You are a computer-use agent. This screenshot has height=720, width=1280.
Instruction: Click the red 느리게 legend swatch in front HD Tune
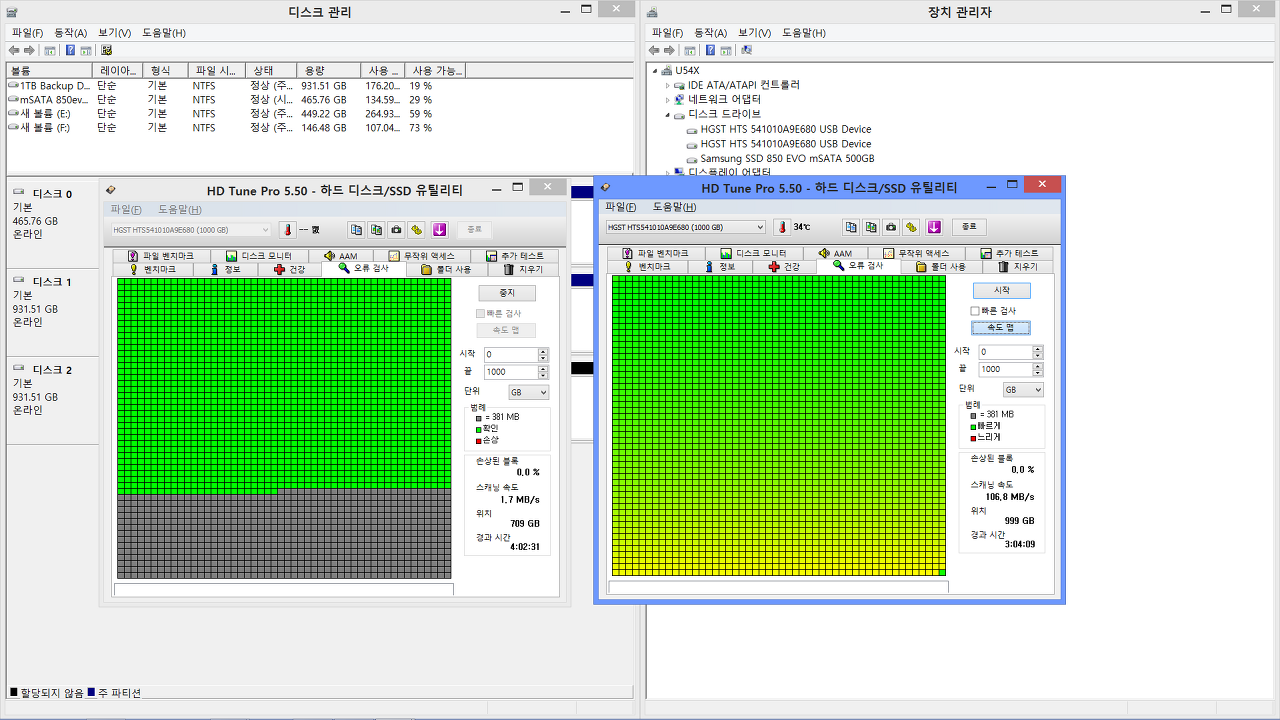pos(973,437)
